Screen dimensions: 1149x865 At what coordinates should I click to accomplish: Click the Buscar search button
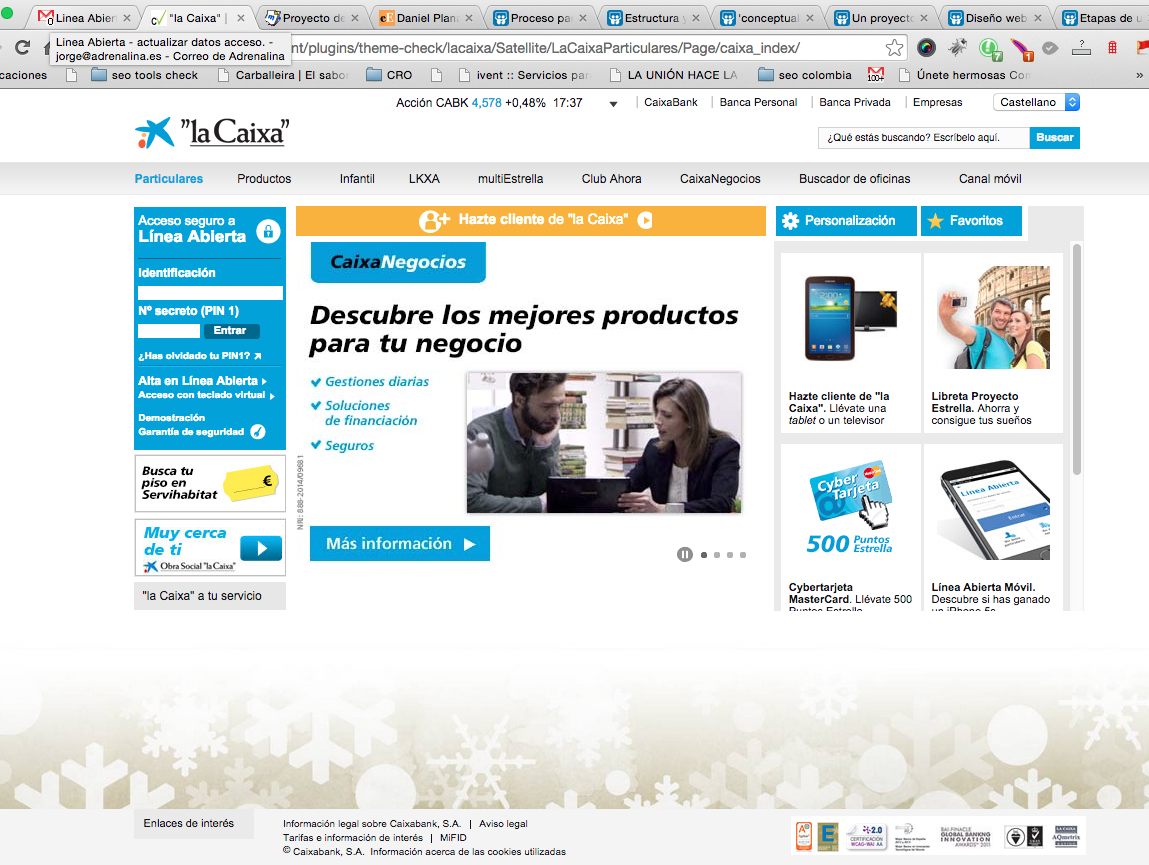(x=1054, y=138)
